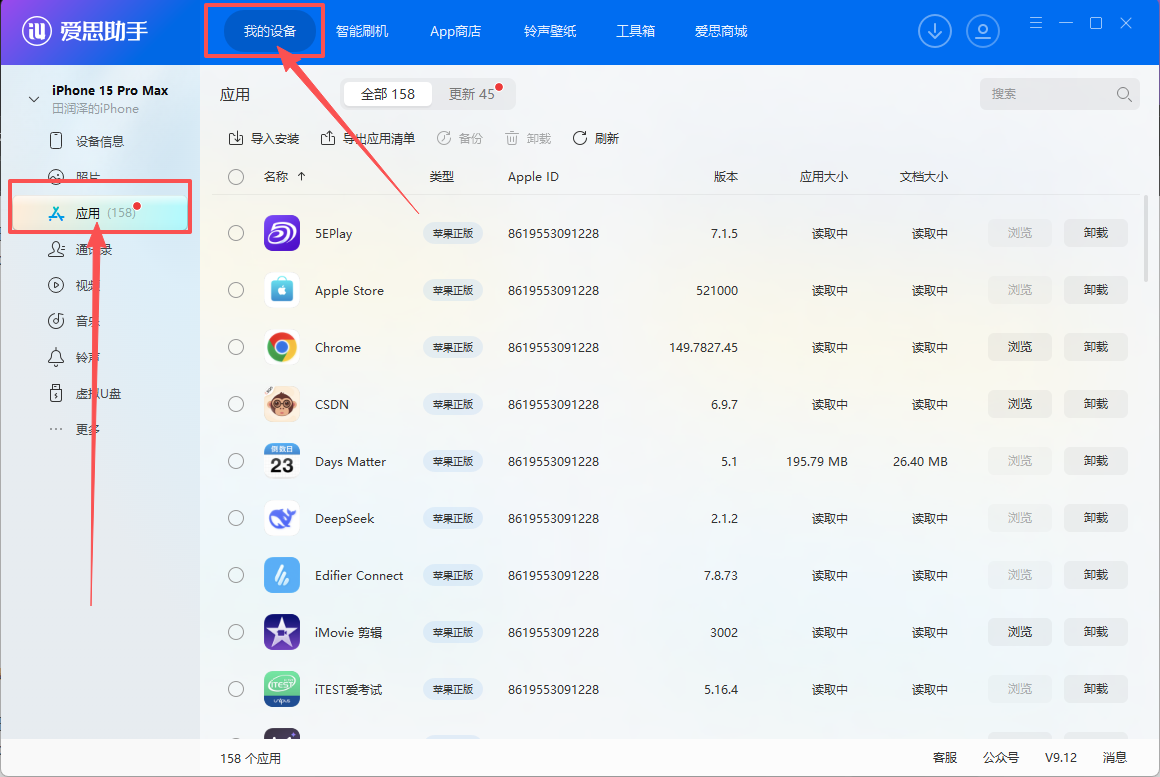Click the search magnifier icon
1160x777 pixels.
(1124, 94)
